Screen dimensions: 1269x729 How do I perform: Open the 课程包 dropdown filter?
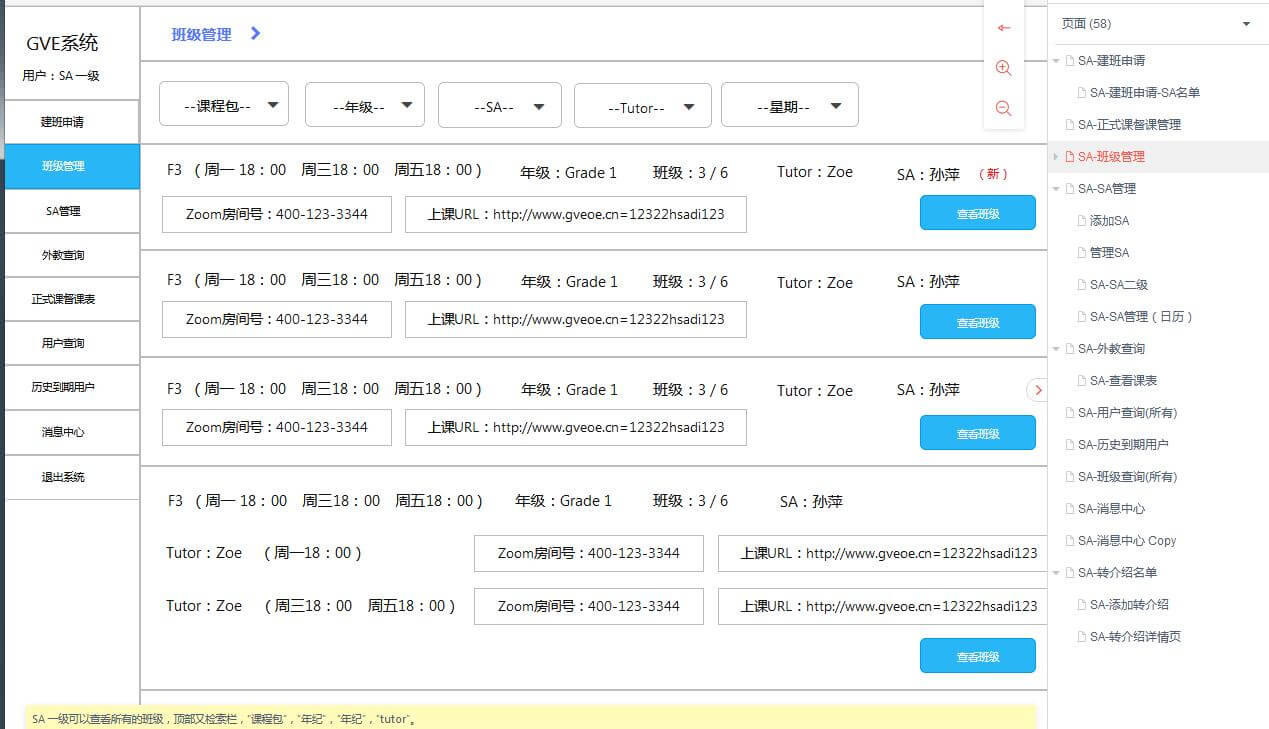tap(224, 104)
